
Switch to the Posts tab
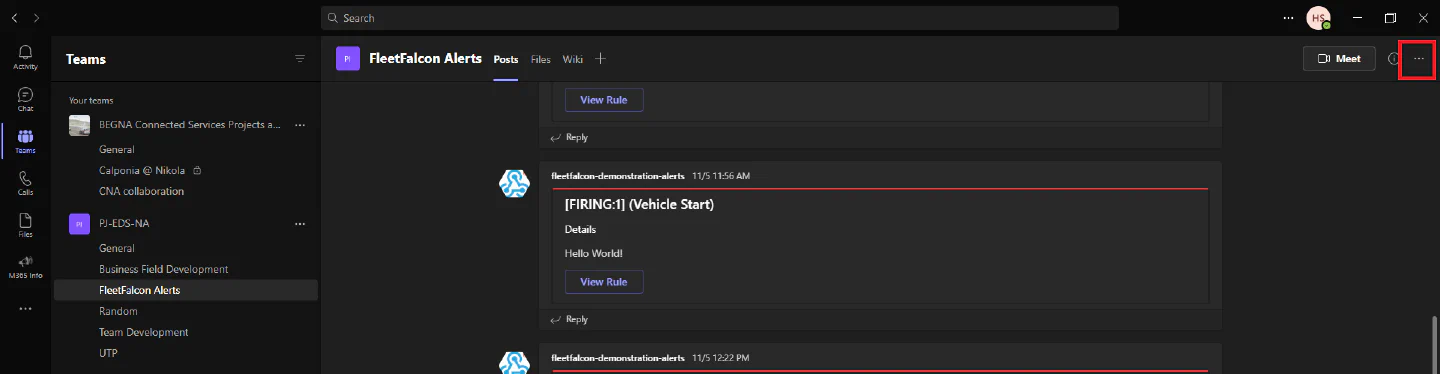pyautogui.click(x=506, y=59)
